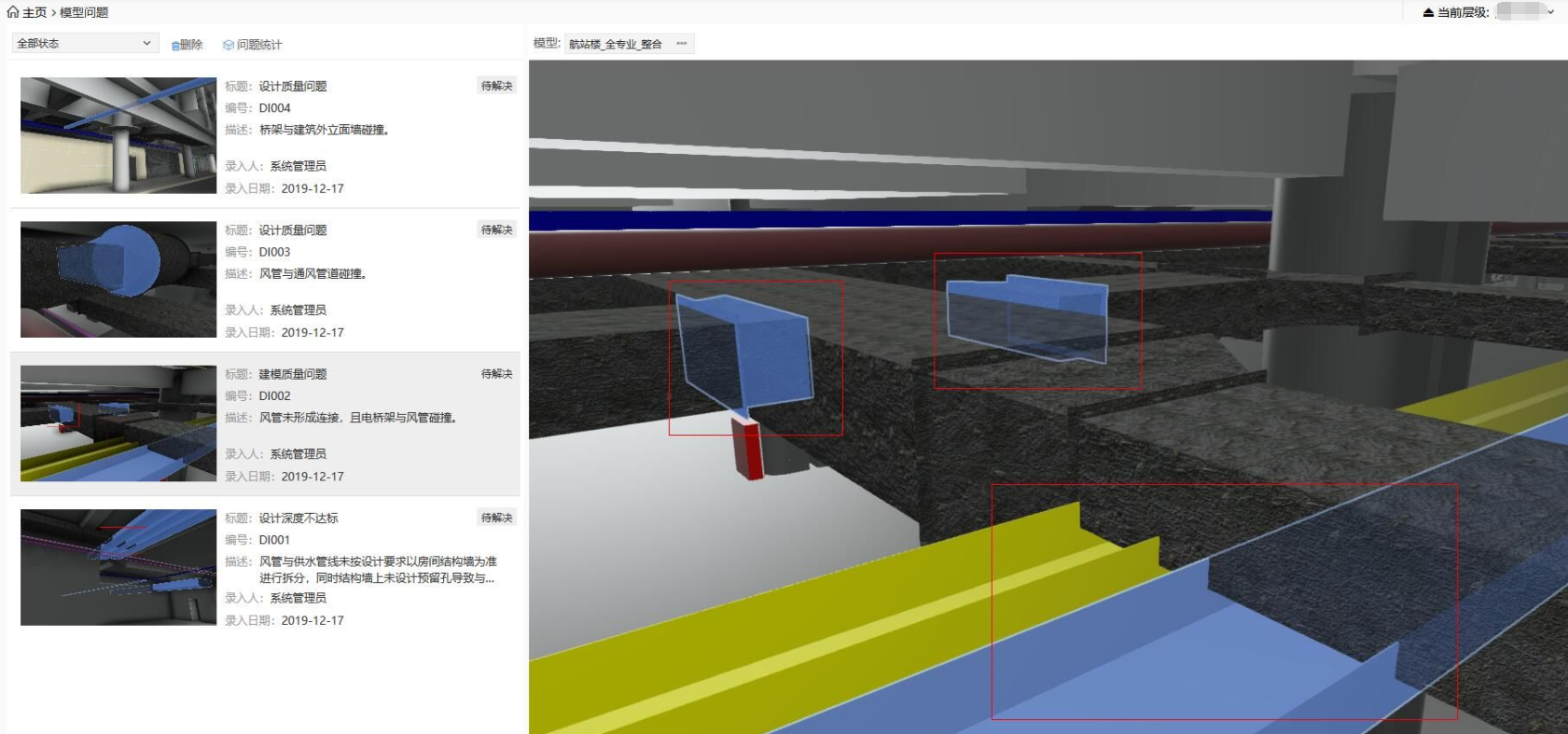
Task: Open the DI003 duct collision thumbnail
Action: tap(118, 279)
